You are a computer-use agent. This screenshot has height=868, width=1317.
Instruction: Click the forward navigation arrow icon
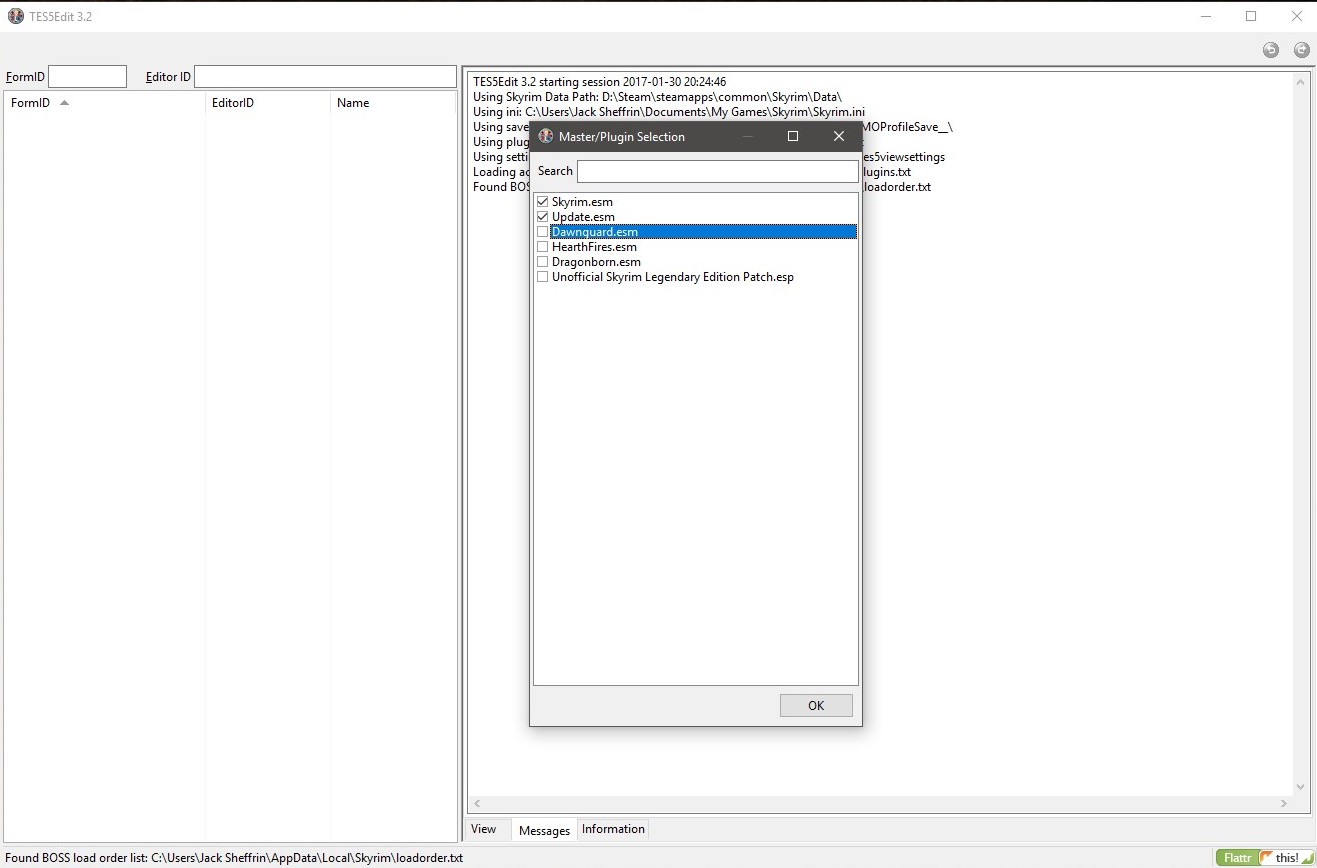[x=1301, y=50]
